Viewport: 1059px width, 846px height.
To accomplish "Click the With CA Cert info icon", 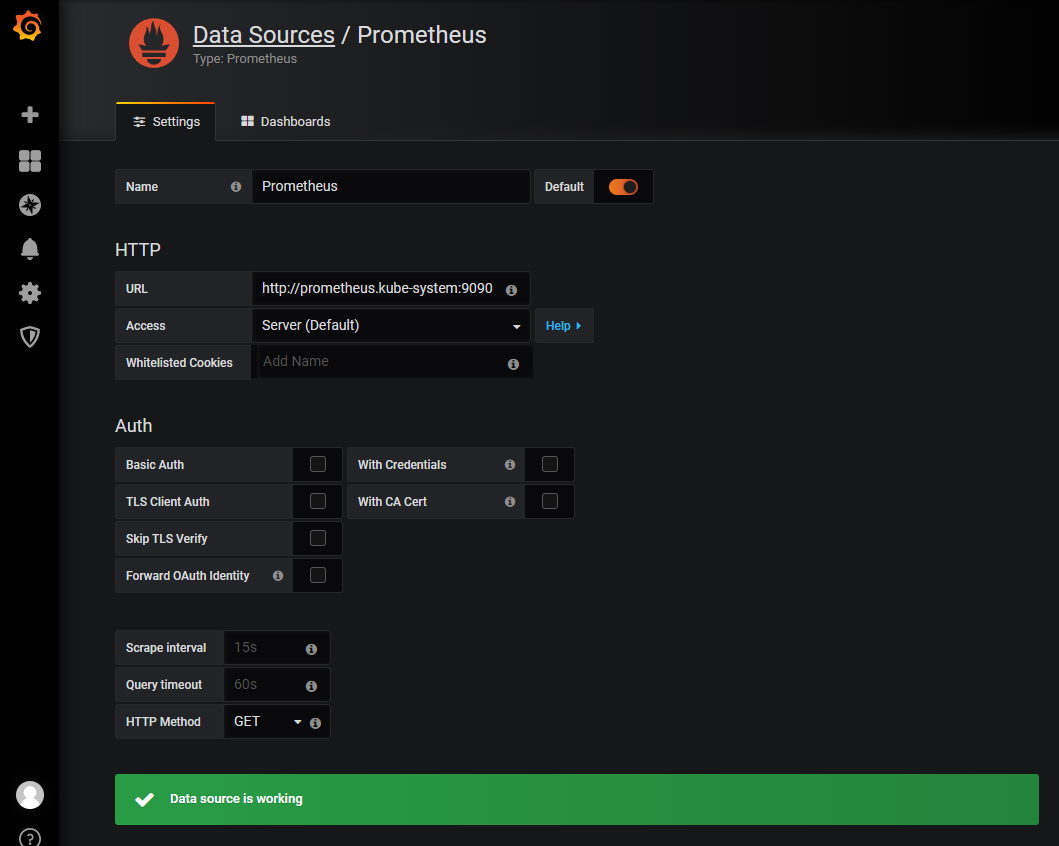I will 510,502.
